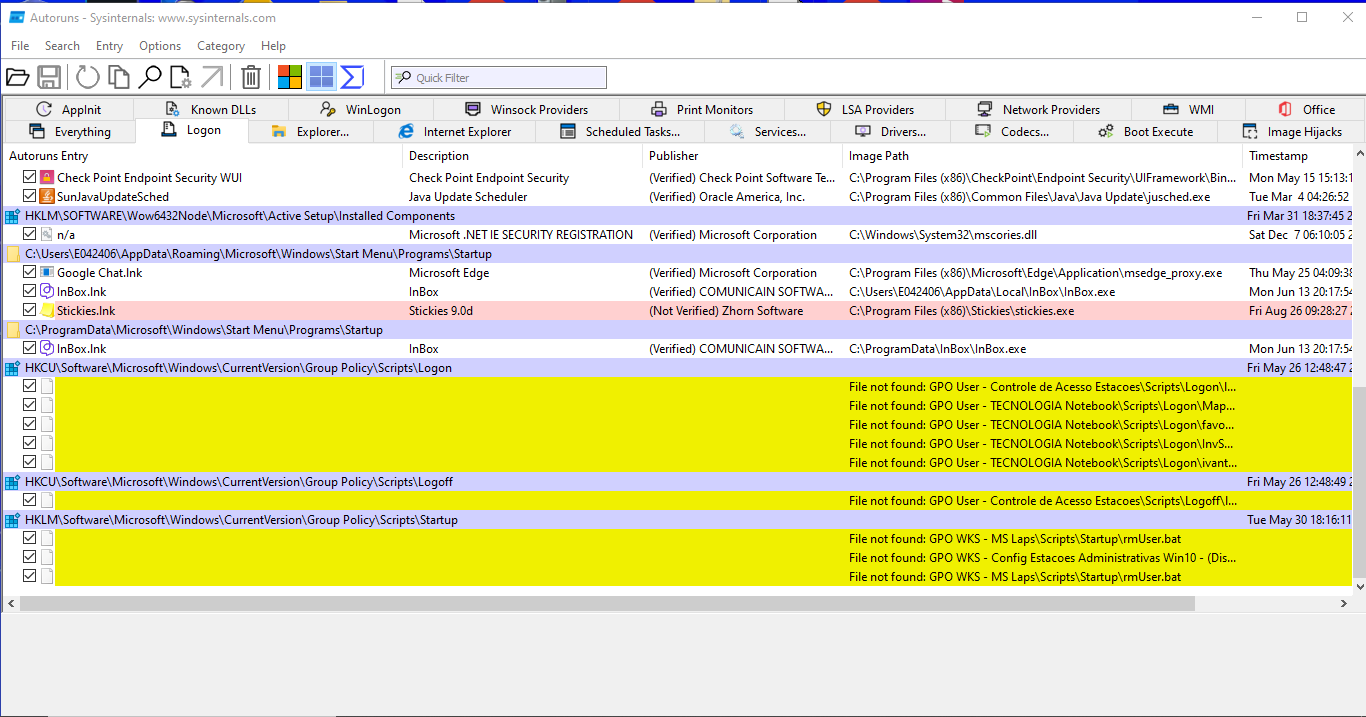The width and height of the screenshot is (1366, 717).
Task: Click the Jump to Entry arrow icon
Action: click(x=212, y=77)
